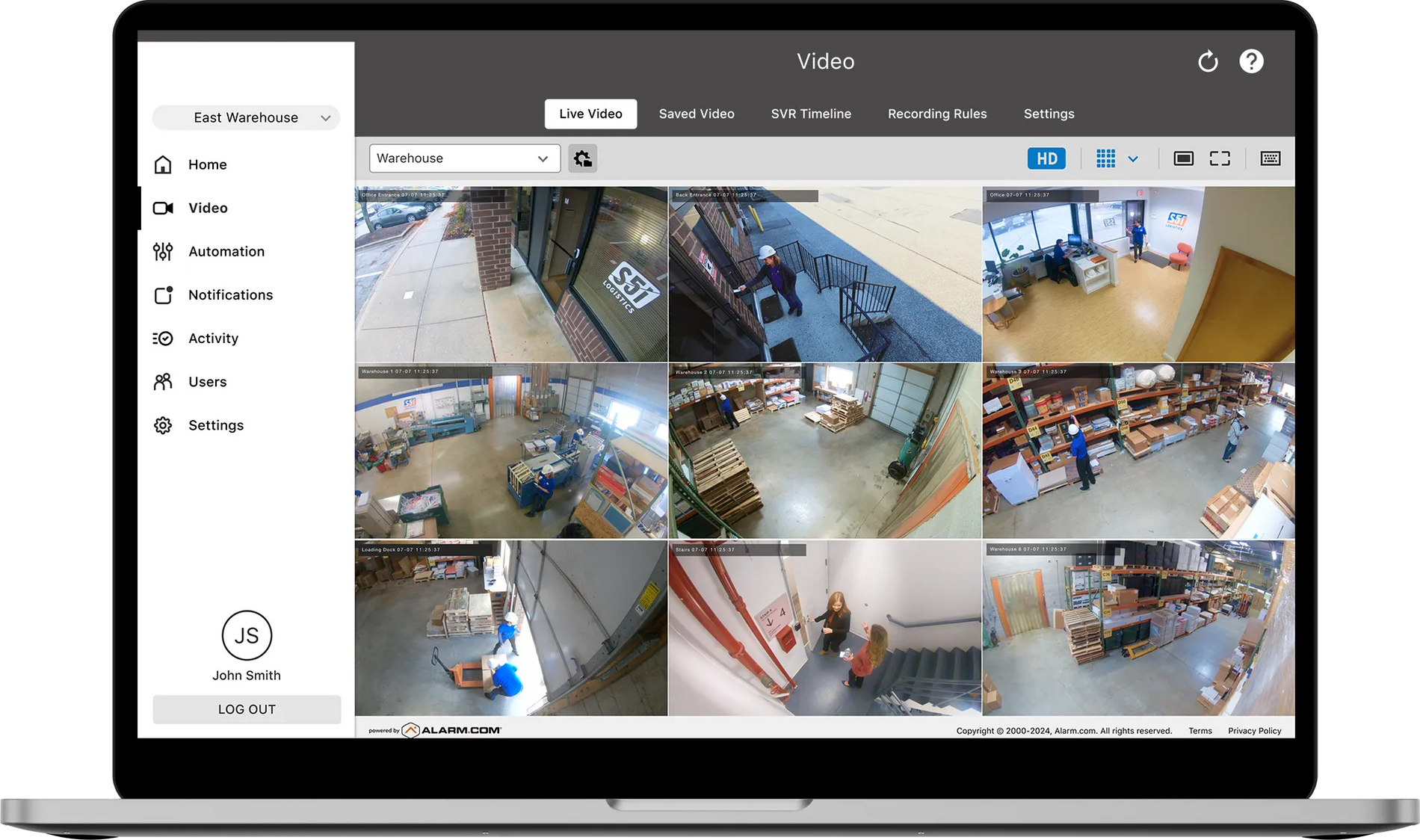Click the Activity checklist icon

(163, 339)
